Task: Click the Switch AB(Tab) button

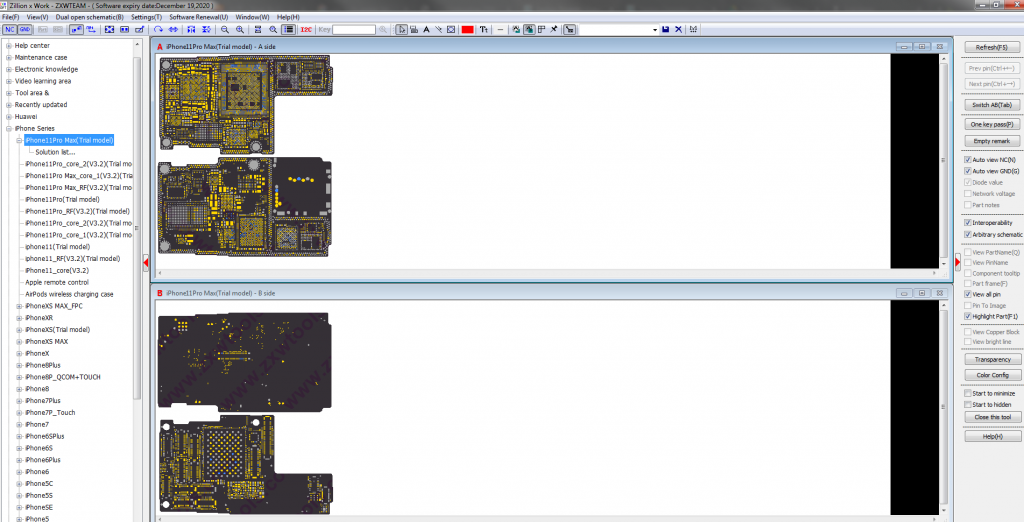Action: tap(992, 104)
